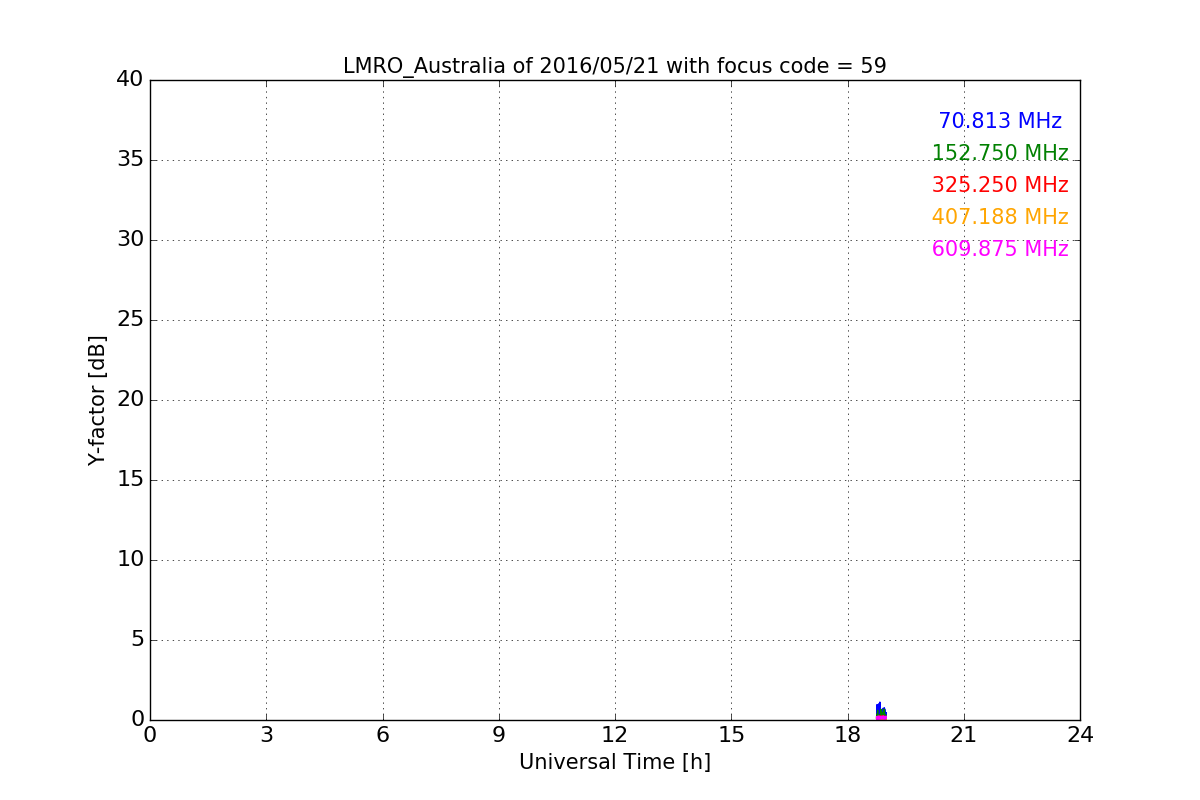Click the y-axis tick label 20
This screenshot has height=800, width=1200.
130,400
